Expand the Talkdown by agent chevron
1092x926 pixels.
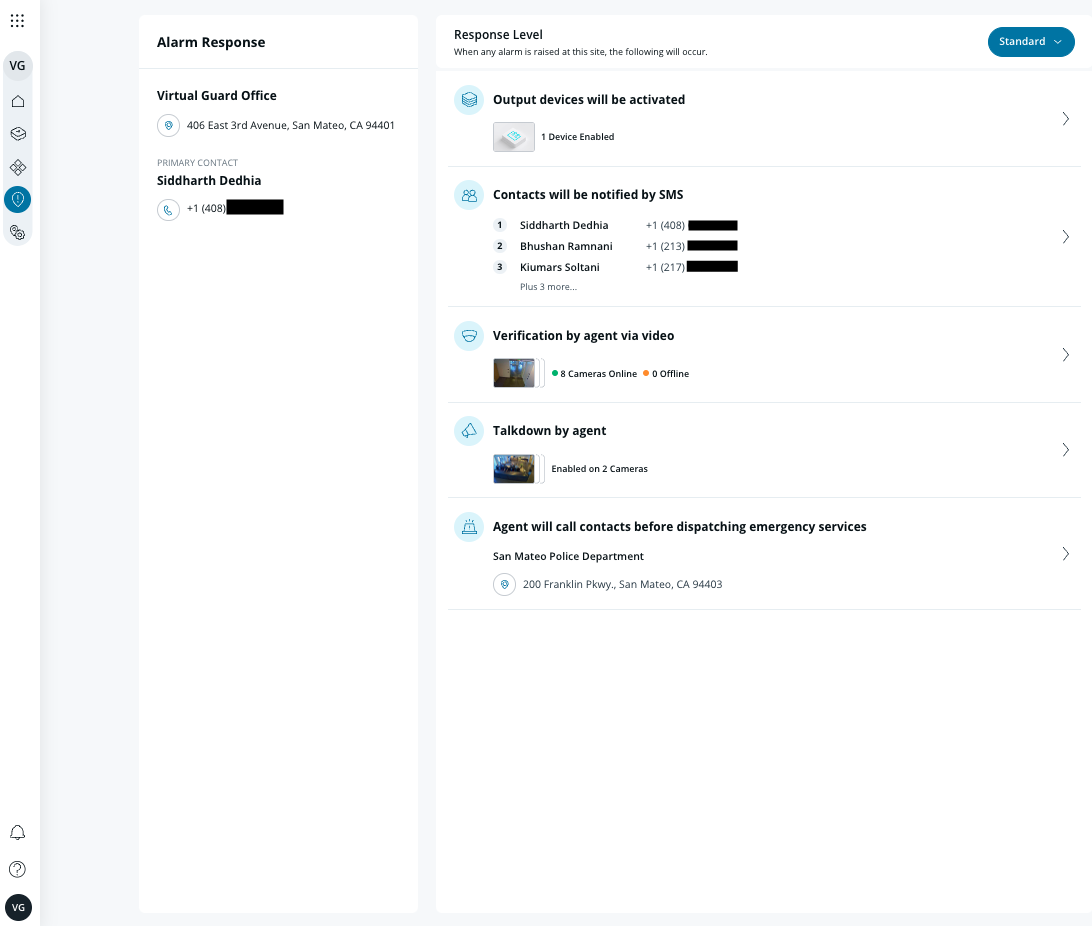pyautogui.click(x=1065, y=450)
